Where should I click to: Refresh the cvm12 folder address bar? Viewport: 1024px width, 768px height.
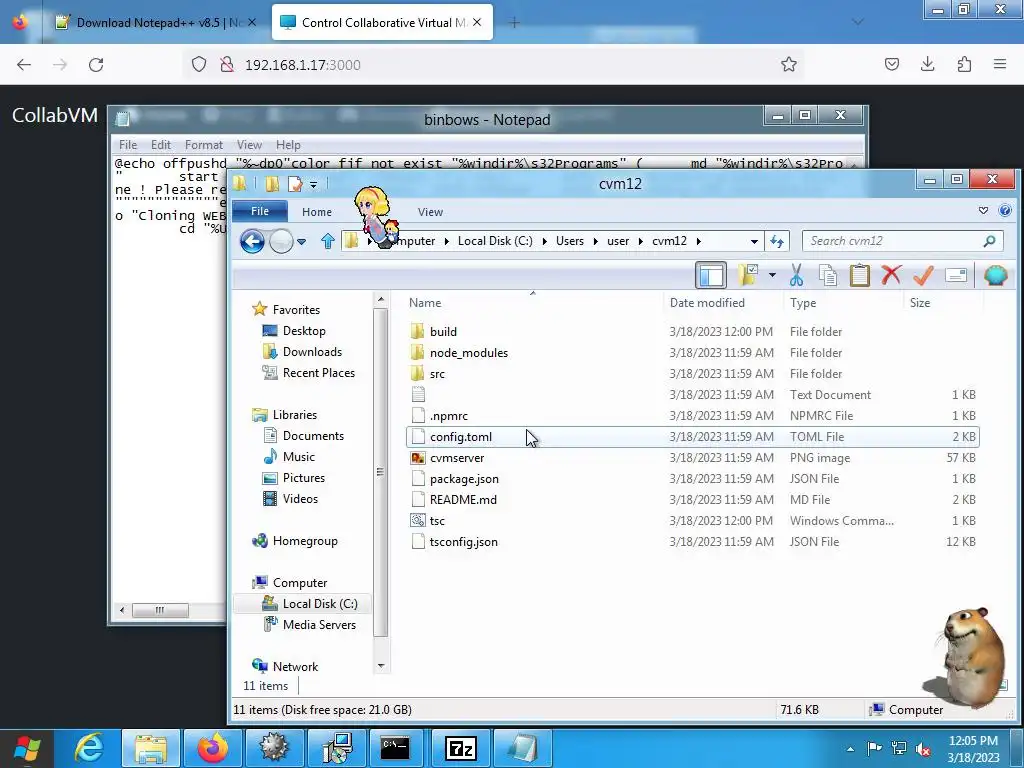(x=776, y=241)
